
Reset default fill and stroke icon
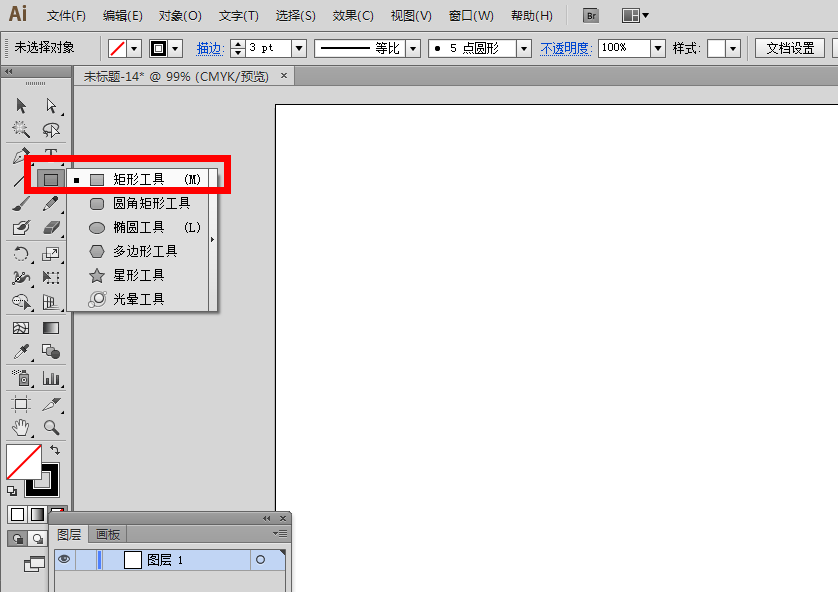tap(12, 490)
